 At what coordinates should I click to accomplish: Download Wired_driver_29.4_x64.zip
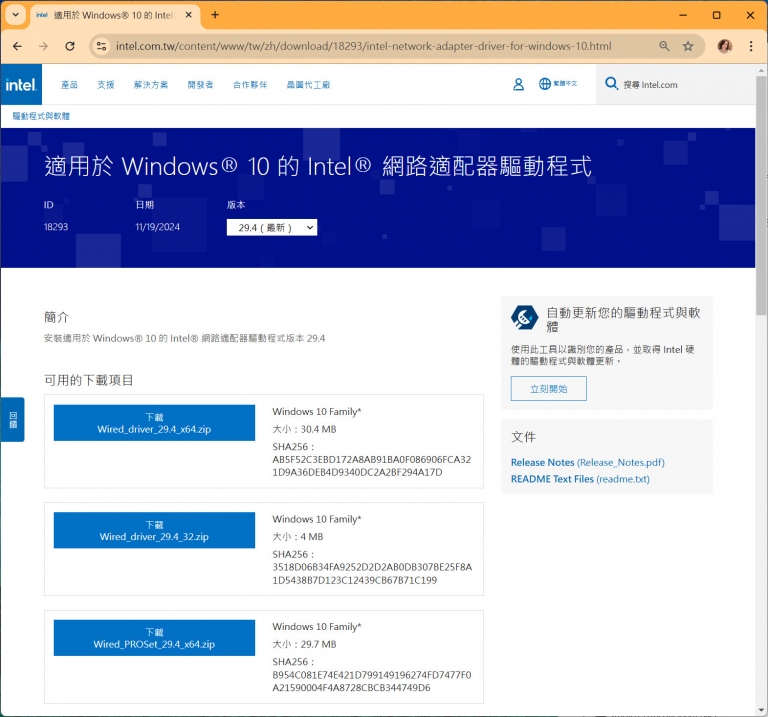154,423
